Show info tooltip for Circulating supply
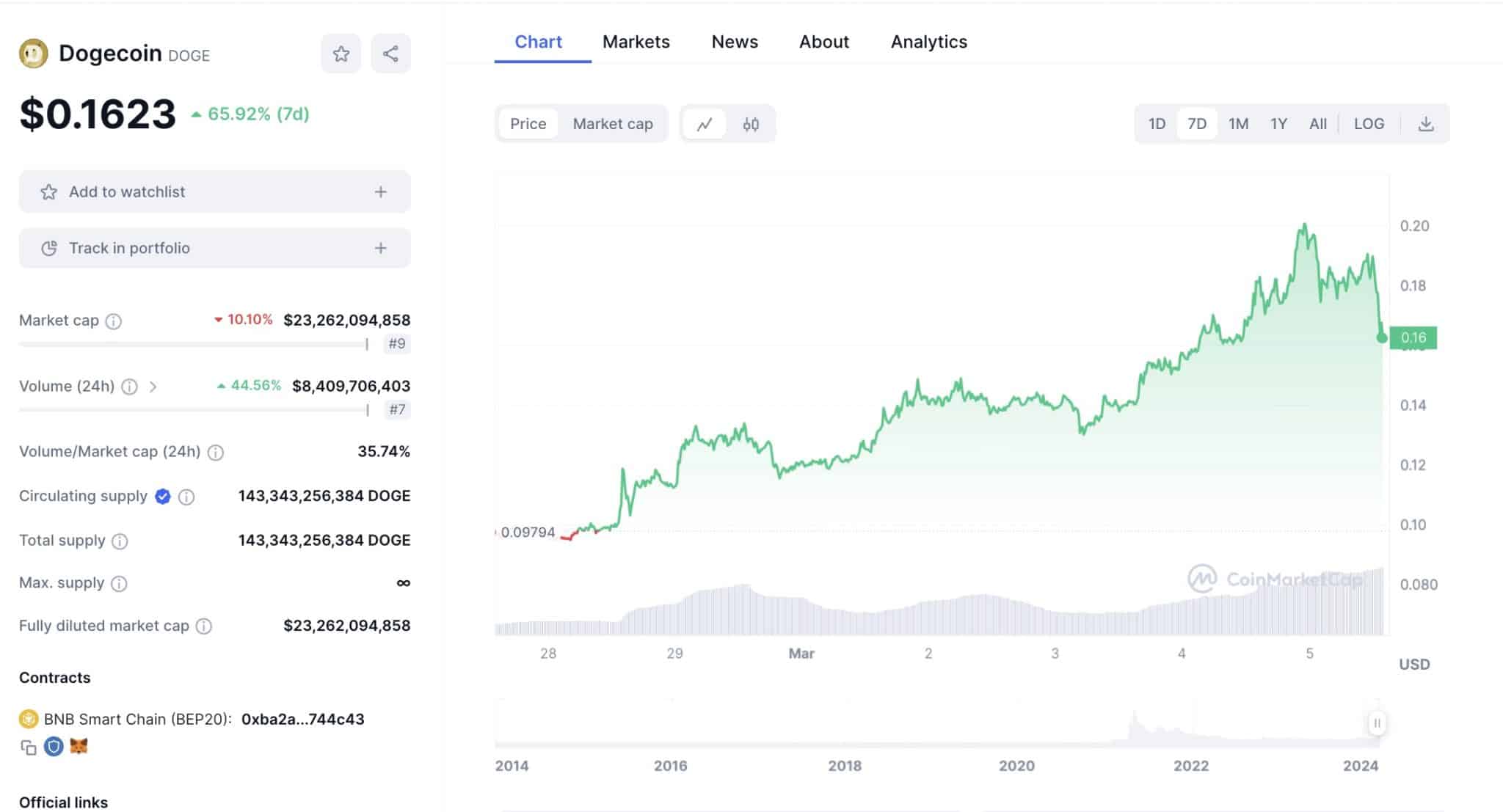The height and width of the screenshot is (812, 1503). pyautogui.click(x=186, y=497)
